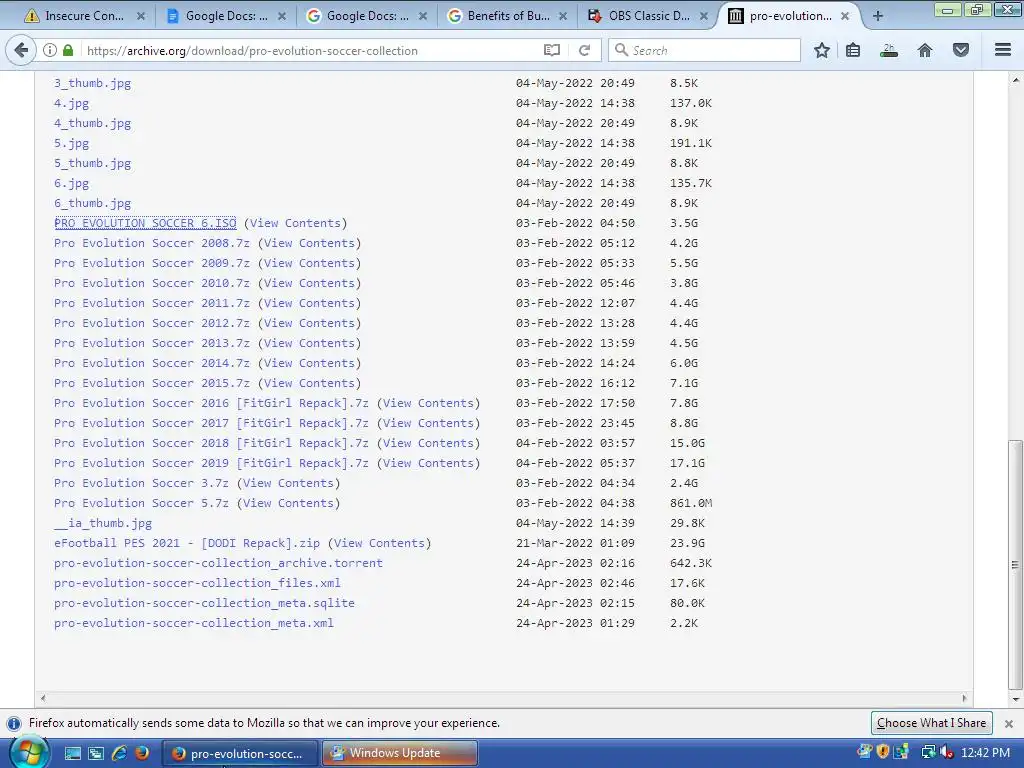
Task: Select the pro-evolution active tab
Action: [790, 16]
